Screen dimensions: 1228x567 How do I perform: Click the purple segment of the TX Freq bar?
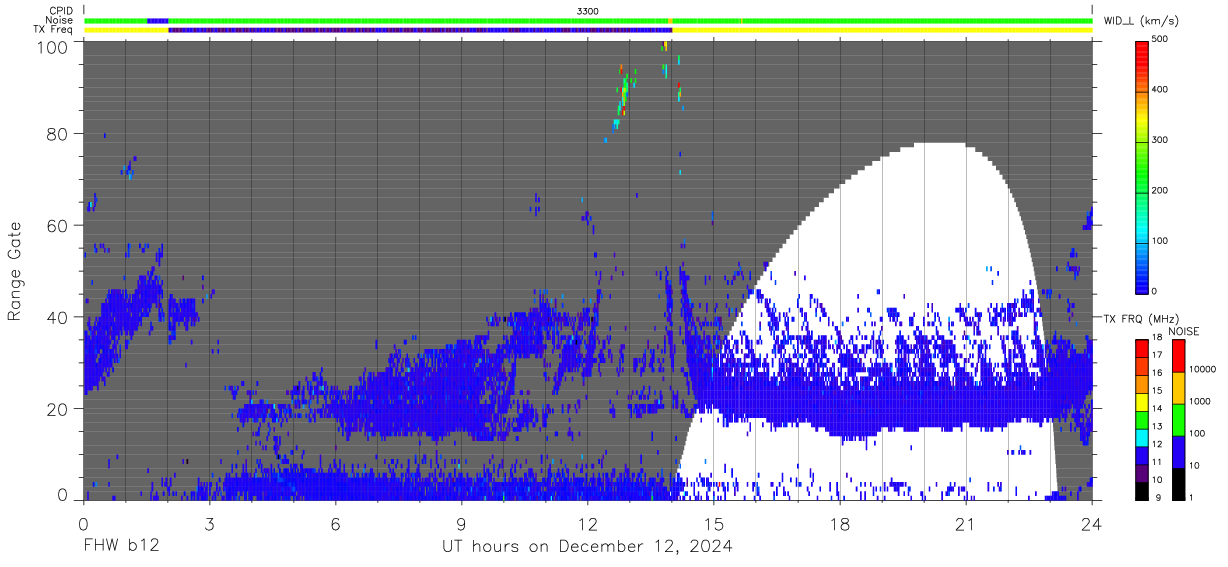[420, 30]
